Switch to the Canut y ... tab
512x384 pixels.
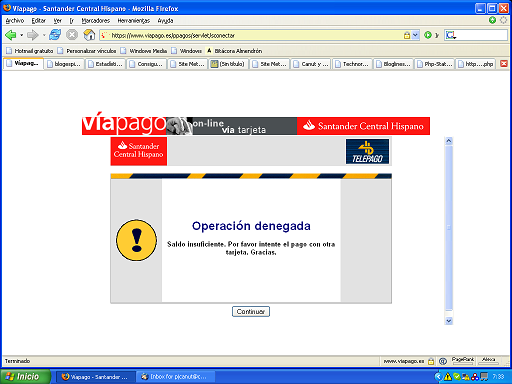(x=310, y=64)
